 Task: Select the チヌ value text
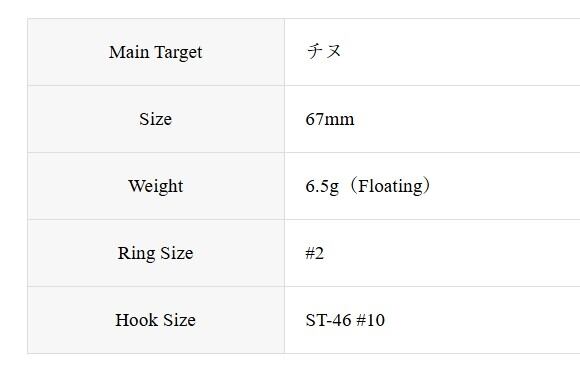click(x=324, y=51)
